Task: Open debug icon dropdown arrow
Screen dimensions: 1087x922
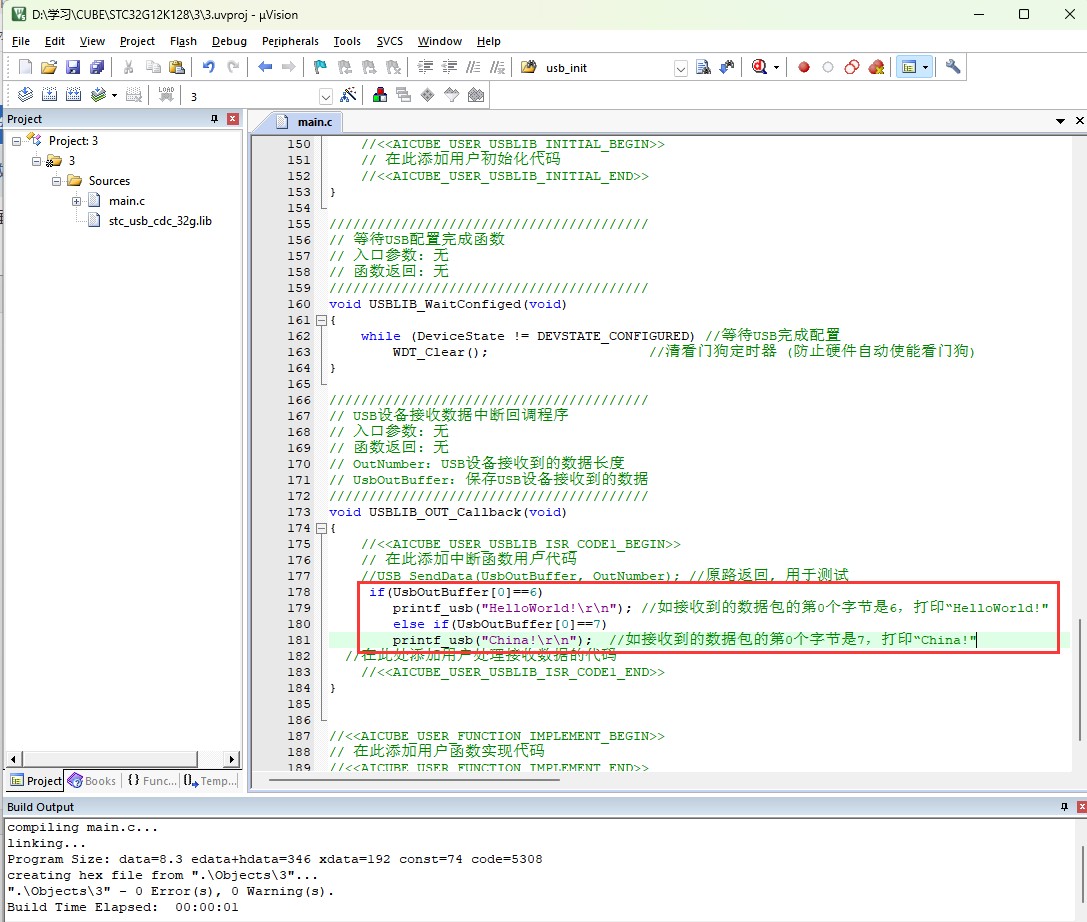Action: [776, 67]
